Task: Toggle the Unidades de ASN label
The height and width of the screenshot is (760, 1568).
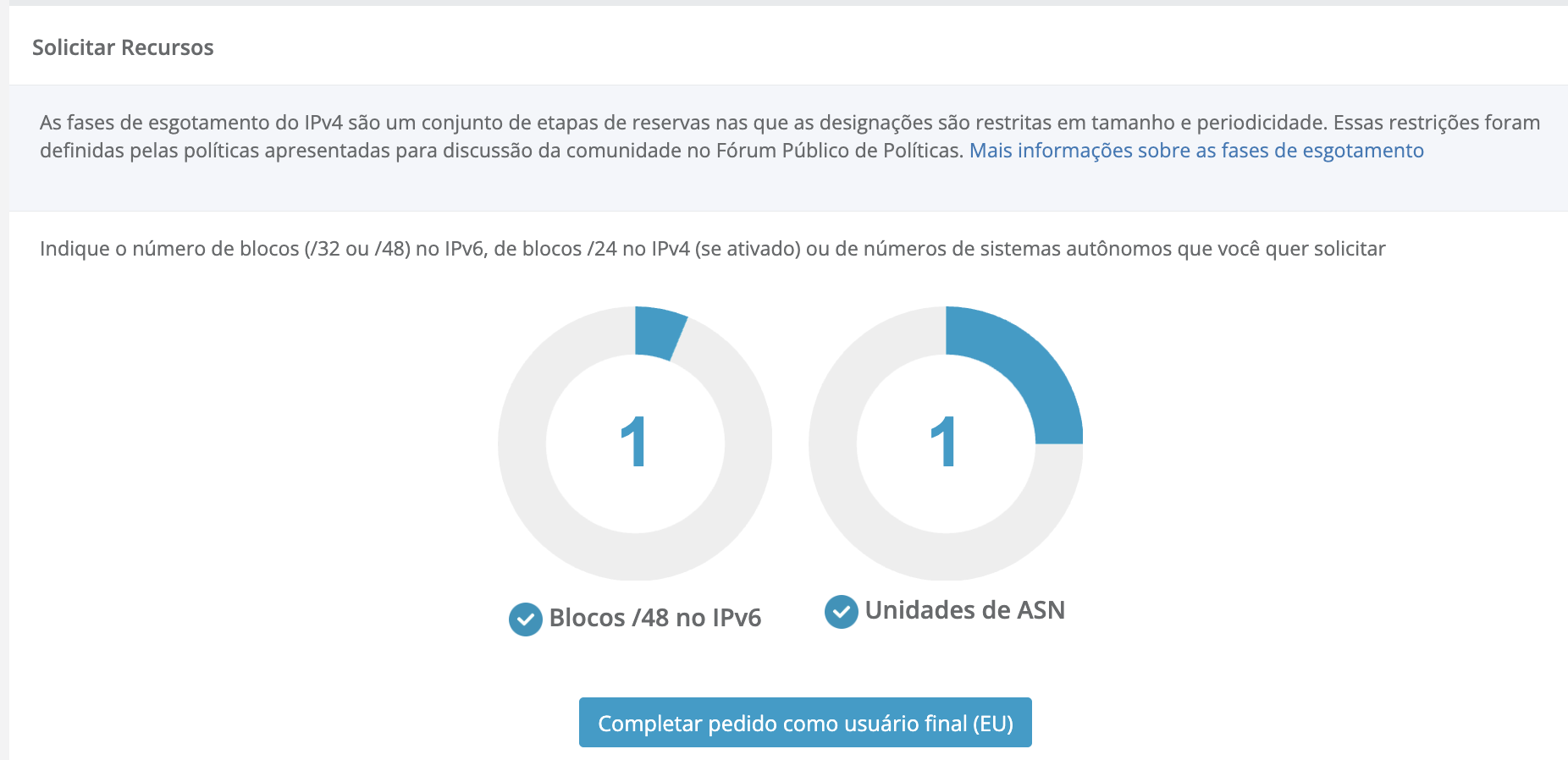Action: [x=964, y=610]
